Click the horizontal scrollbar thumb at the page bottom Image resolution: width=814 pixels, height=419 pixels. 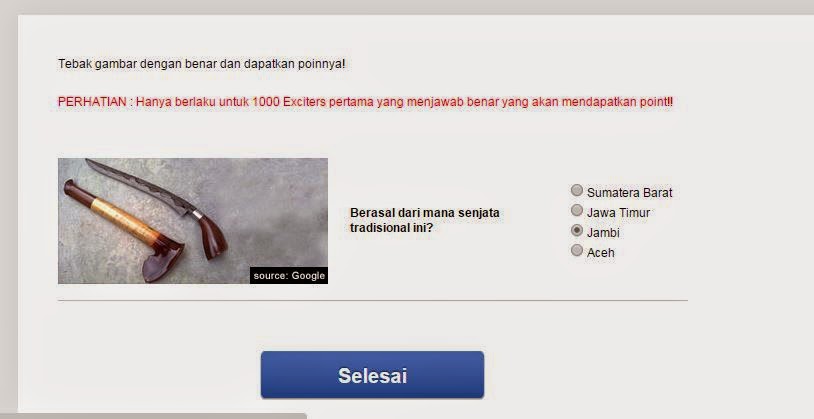click(x=153, y=416)
